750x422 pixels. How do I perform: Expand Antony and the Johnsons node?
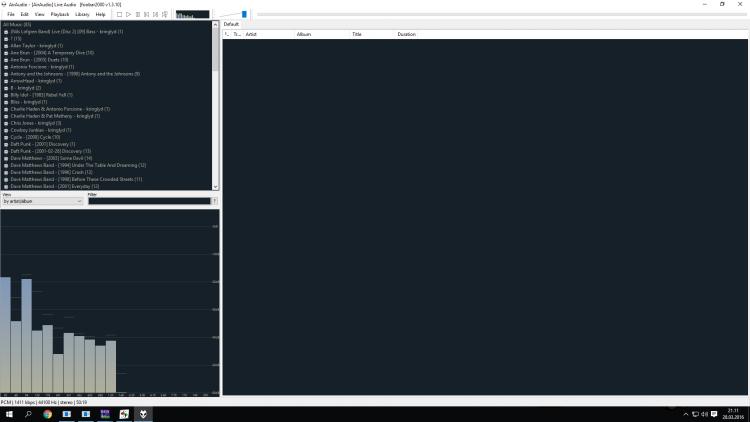[x=6, y=74]
